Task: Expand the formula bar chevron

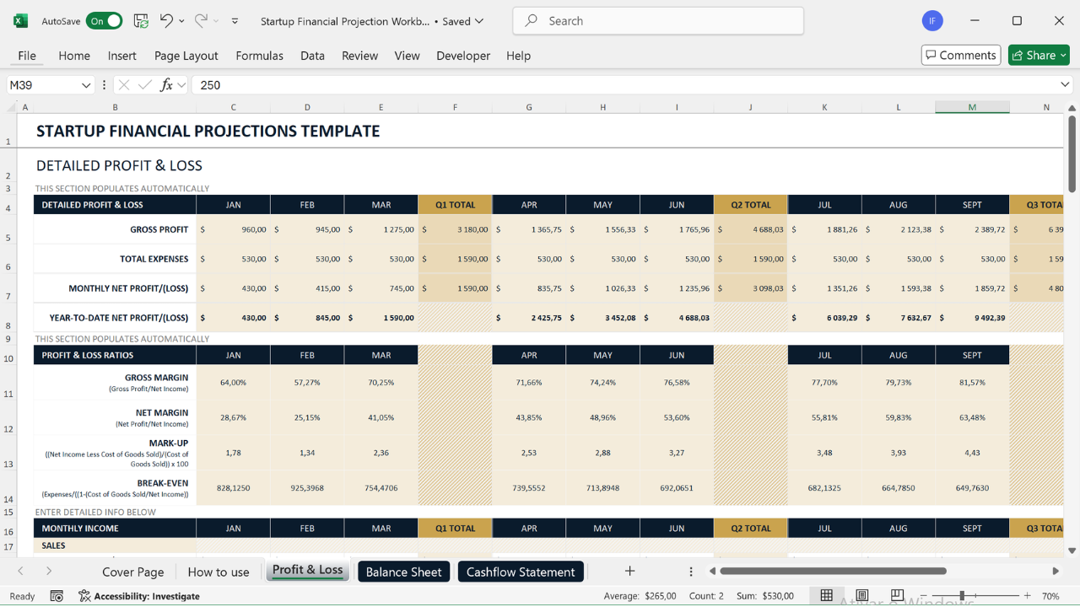Action: click(x=1065, y=85)
